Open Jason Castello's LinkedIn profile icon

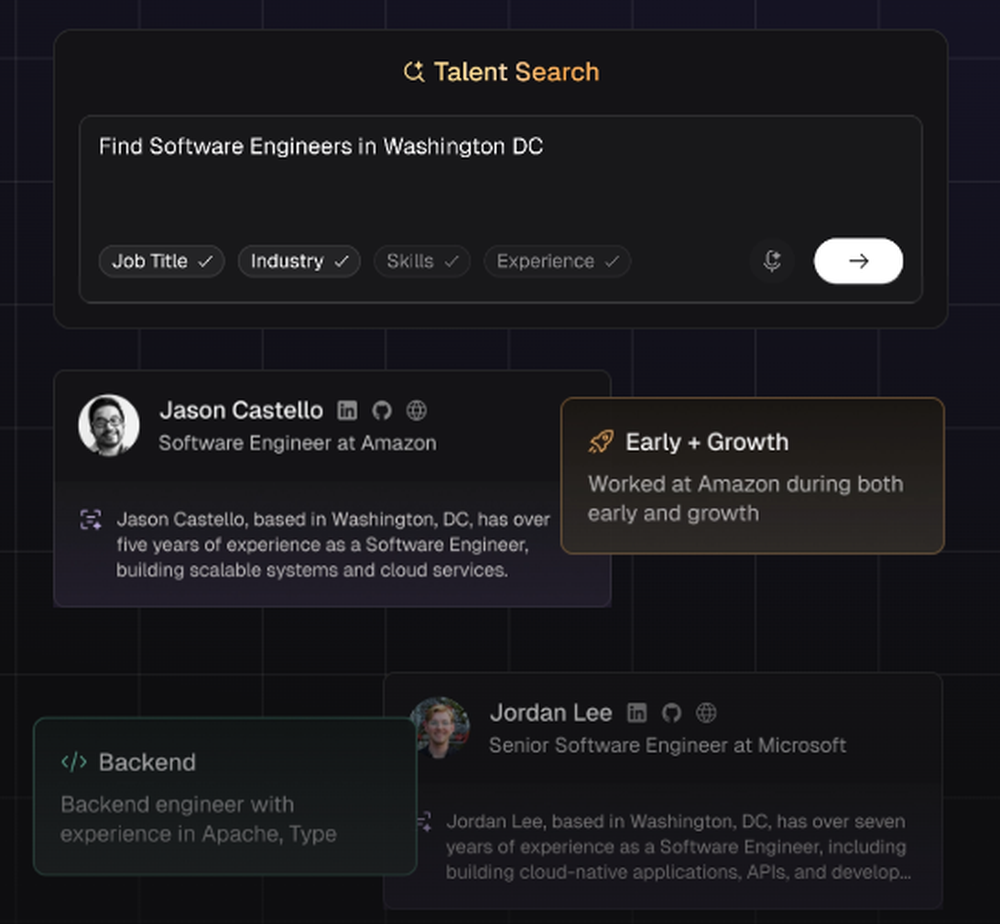pyautogui.click(x=347, y=410)
